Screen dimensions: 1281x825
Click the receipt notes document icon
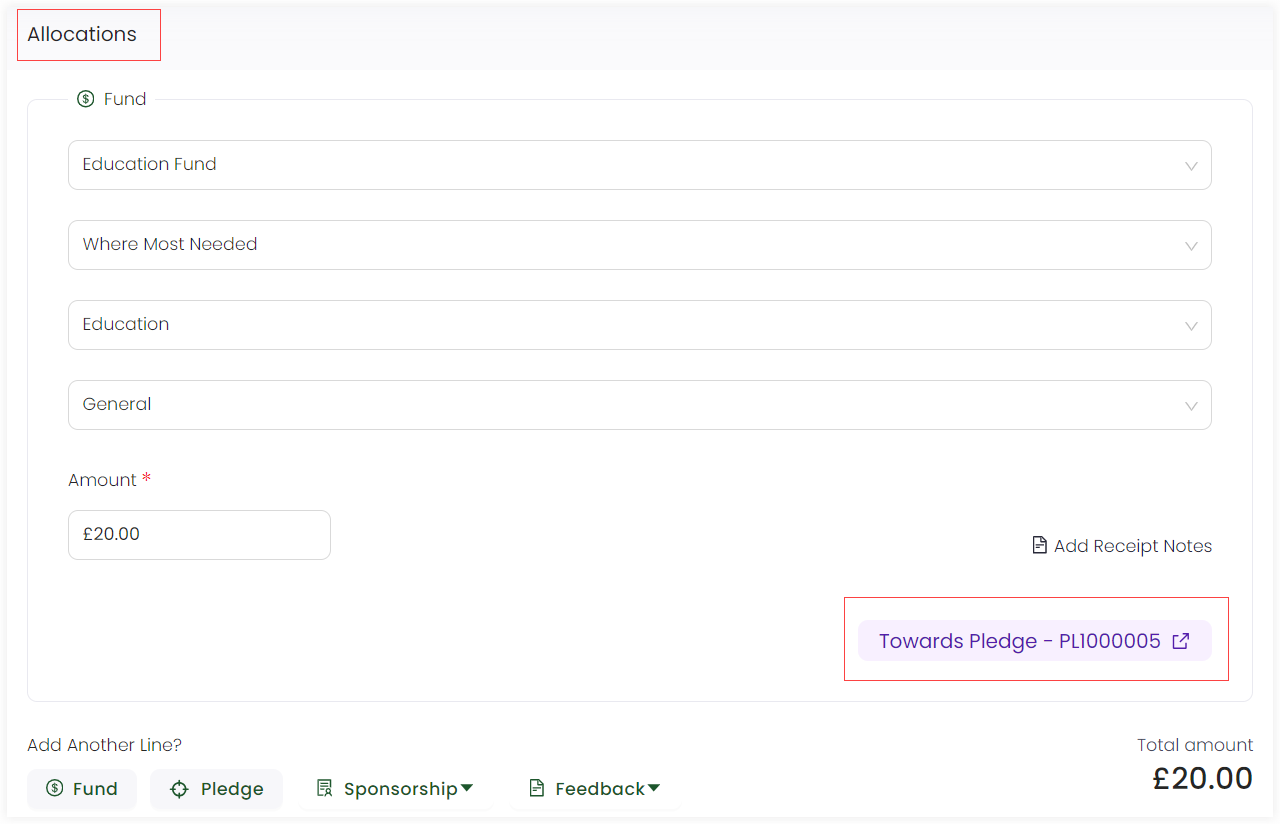1039,546
